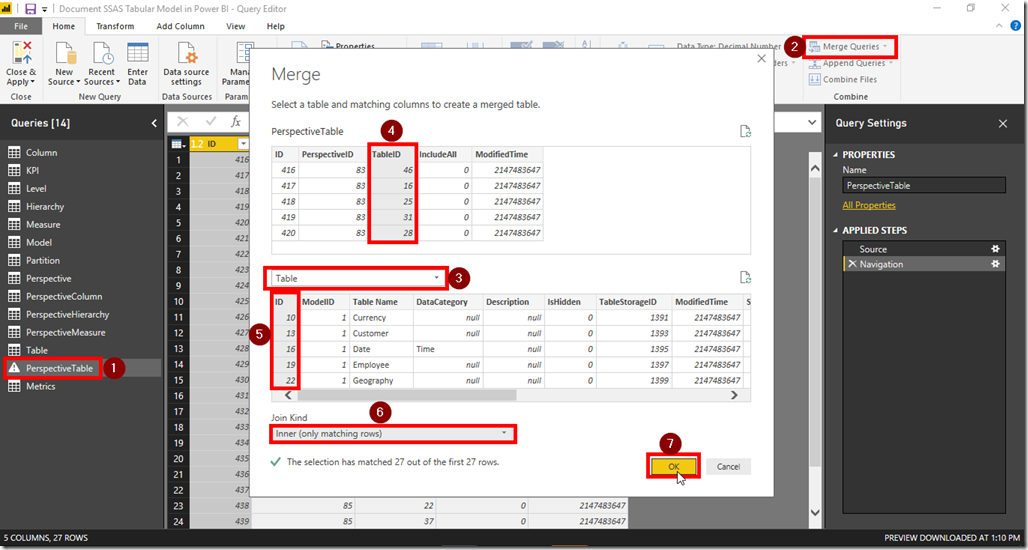Delete Navigation step with X icon
The width and height of the screenshot is (1028, 550).
852,264
